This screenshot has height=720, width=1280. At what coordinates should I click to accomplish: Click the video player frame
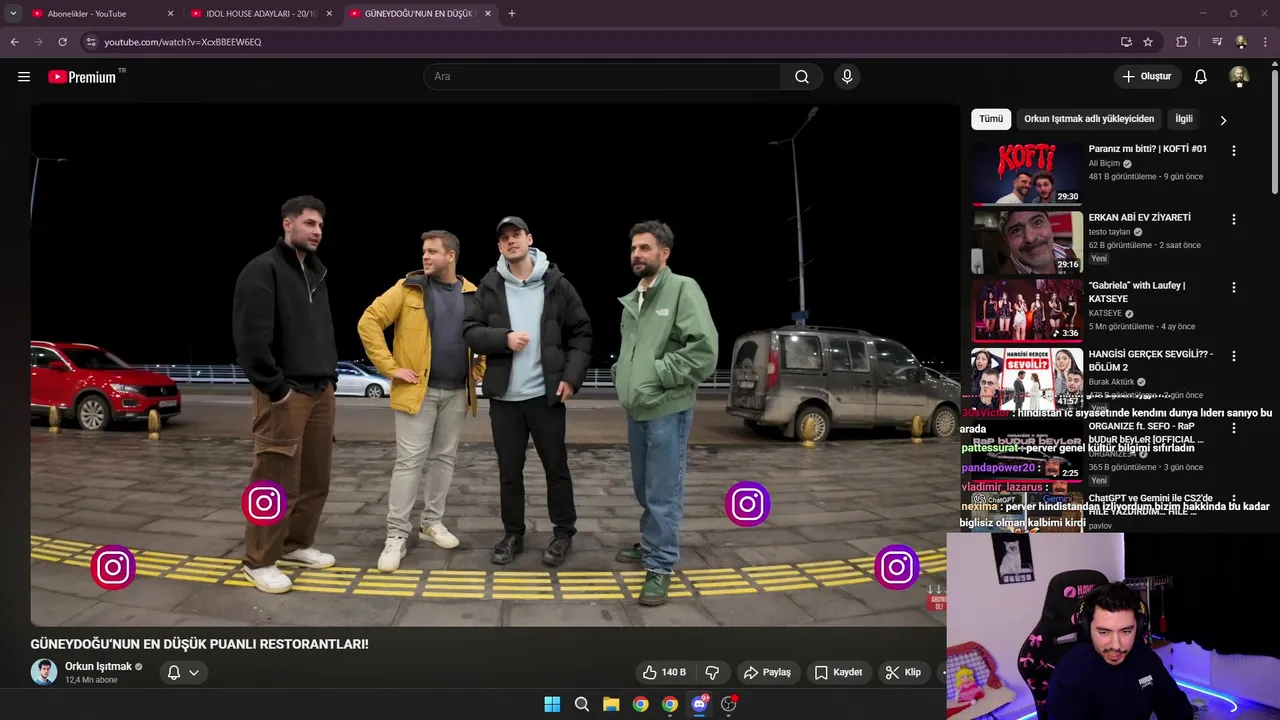[495, 365]
